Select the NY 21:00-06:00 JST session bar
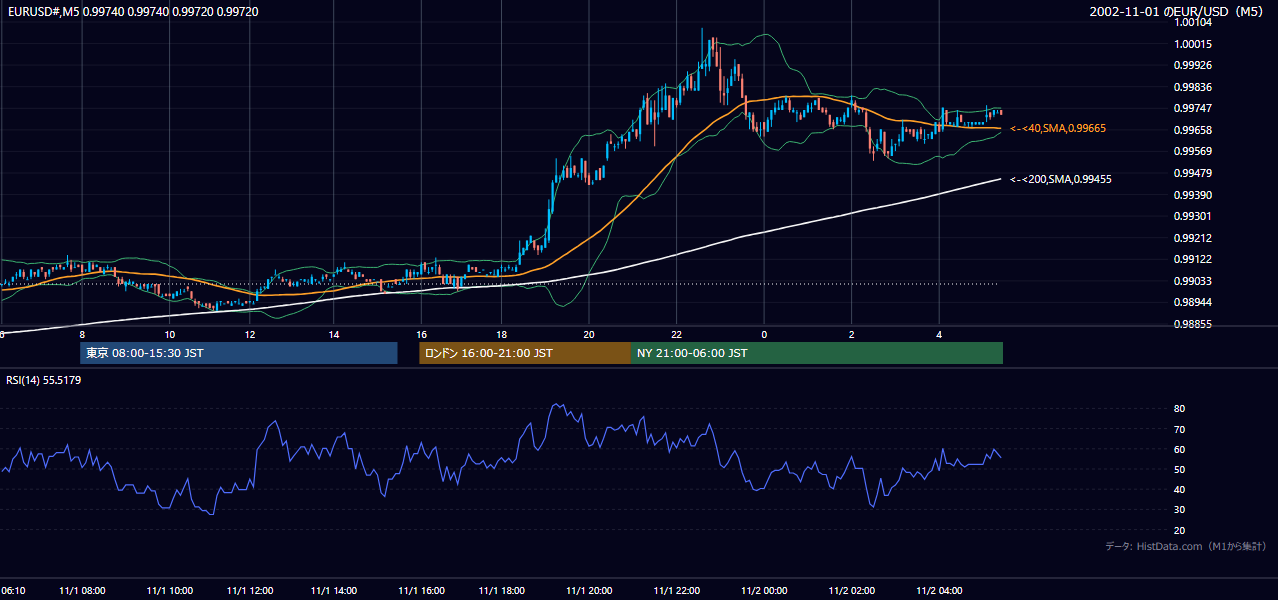This screenshot has width=1278, height=600. (817, 353)
